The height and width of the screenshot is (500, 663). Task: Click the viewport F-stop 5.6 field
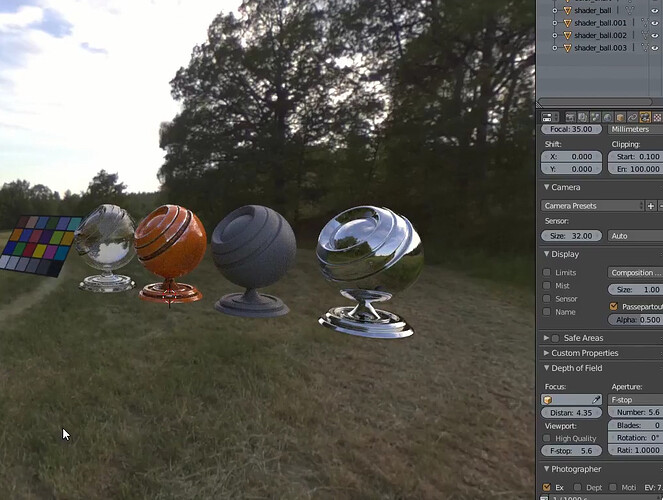tap(571, 451)
